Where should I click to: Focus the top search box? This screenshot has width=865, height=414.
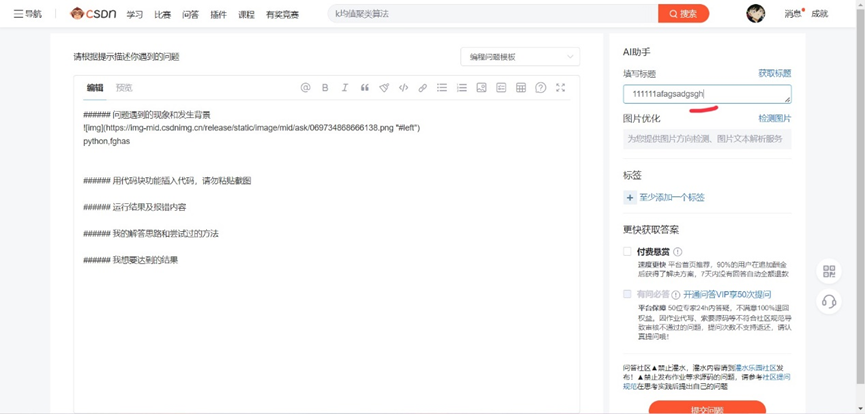[493, 14]
